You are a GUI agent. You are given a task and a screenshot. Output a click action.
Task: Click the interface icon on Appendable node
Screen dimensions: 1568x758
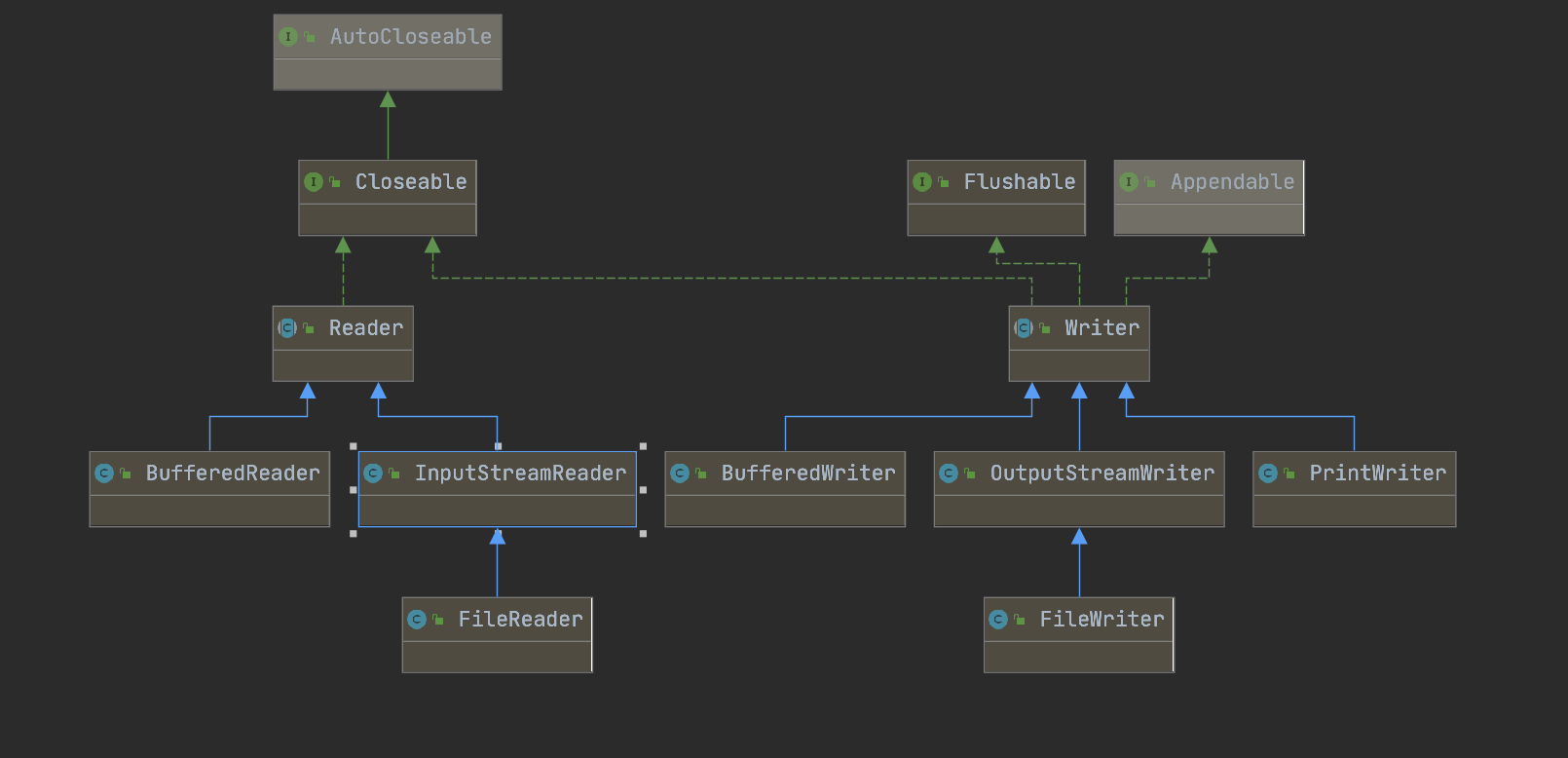(x=1129, y=182)
